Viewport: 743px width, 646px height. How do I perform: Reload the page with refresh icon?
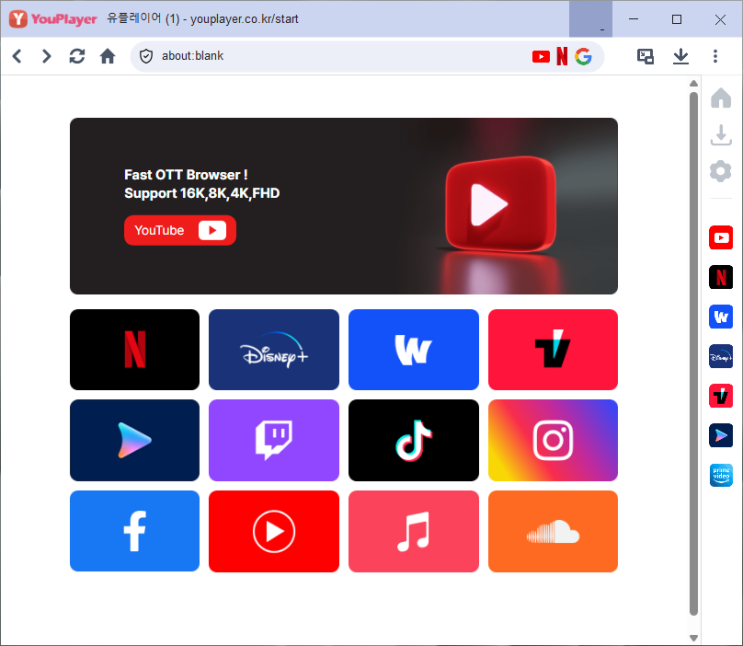(77, 56)
